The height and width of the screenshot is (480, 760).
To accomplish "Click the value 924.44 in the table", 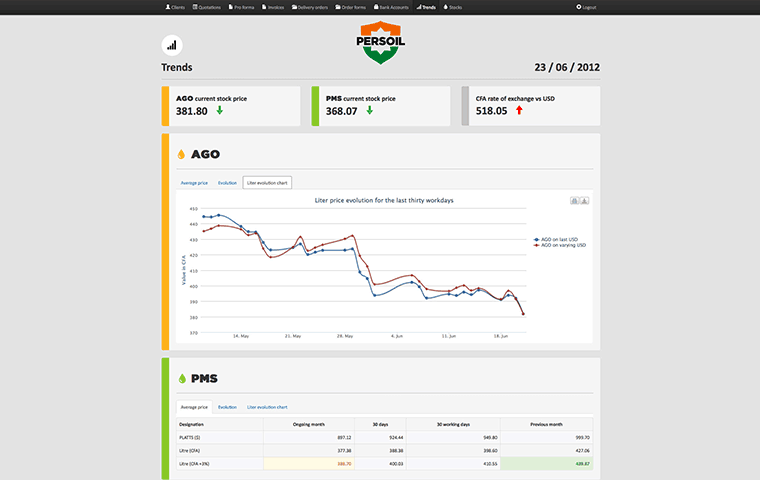I will click(x=396, y=437).
